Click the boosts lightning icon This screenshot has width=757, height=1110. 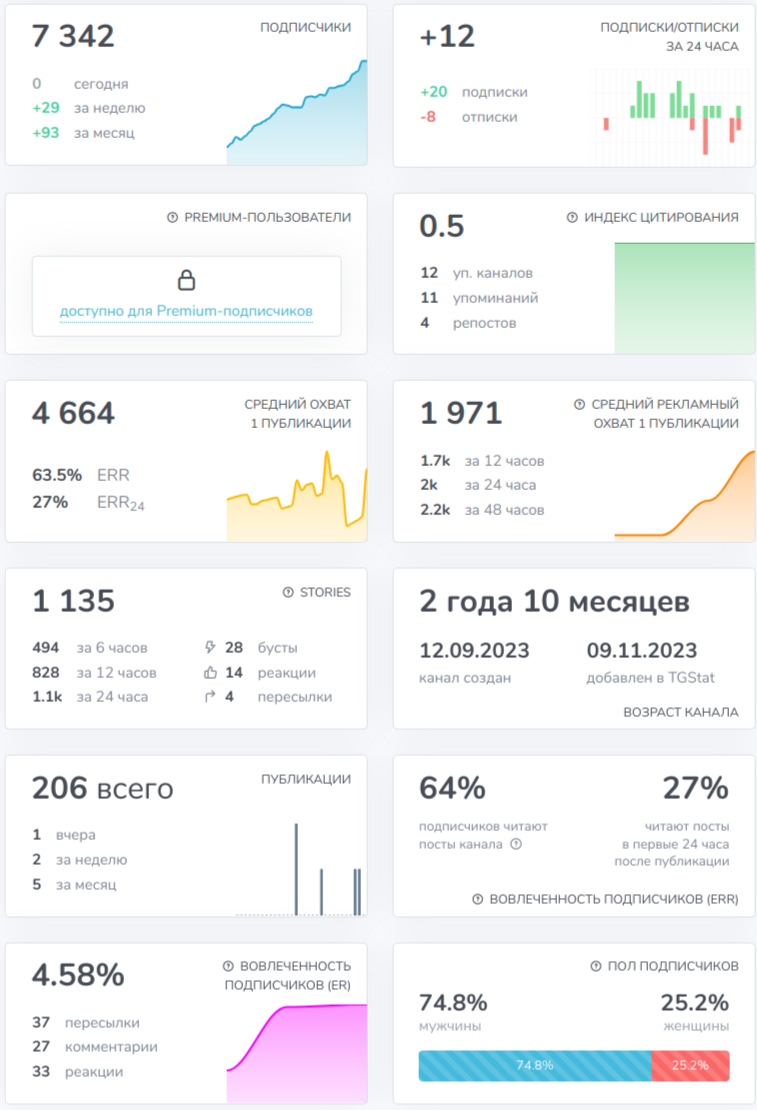coord(210,647)
